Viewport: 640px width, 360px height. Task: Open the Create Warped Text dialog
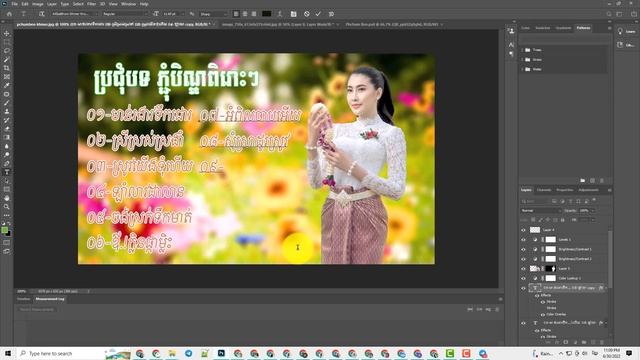[280, 14]
